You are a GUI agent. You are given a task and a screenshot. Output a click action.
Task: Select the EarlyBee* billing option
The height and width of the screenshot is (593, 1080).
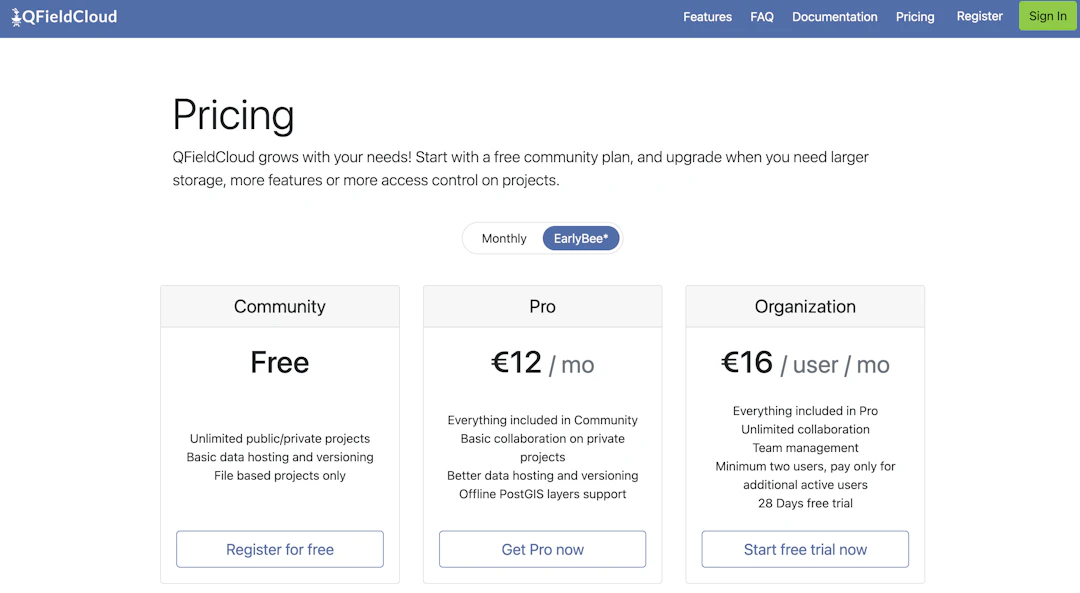click(581, 238)
